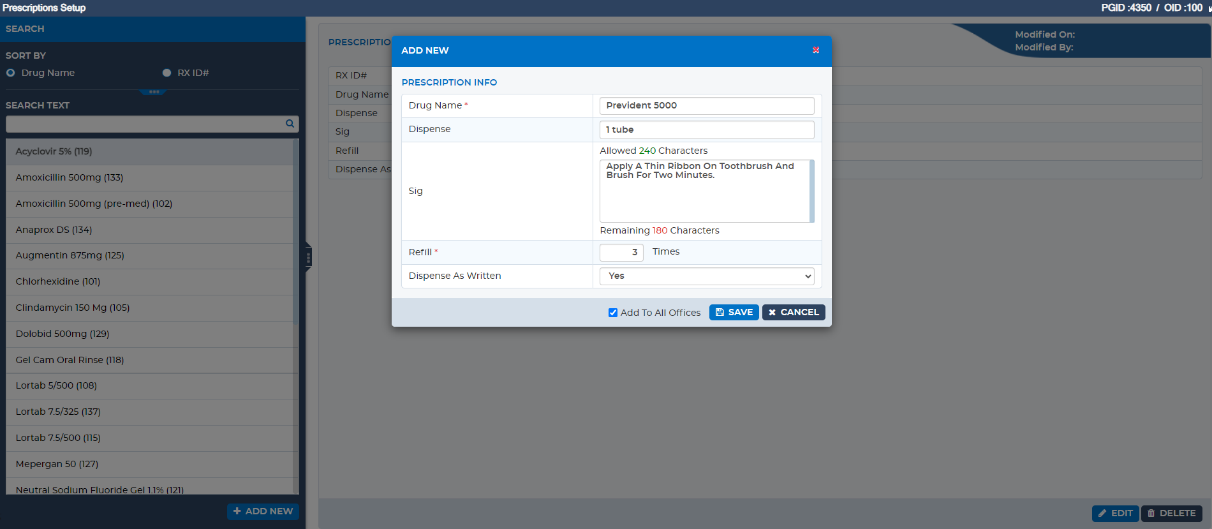Click the ellipsis expander under Sort By
This screenshot has height=529, width=1212.
coord(152,91)
